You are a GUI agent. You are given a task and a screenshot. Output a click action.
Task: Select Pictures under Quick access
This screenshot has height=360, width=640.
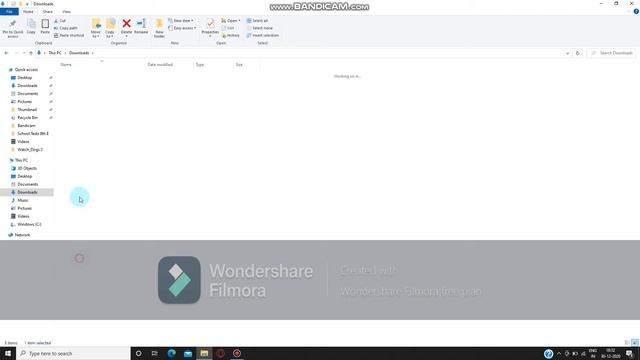pyautogui.click(x=24, y=102)
